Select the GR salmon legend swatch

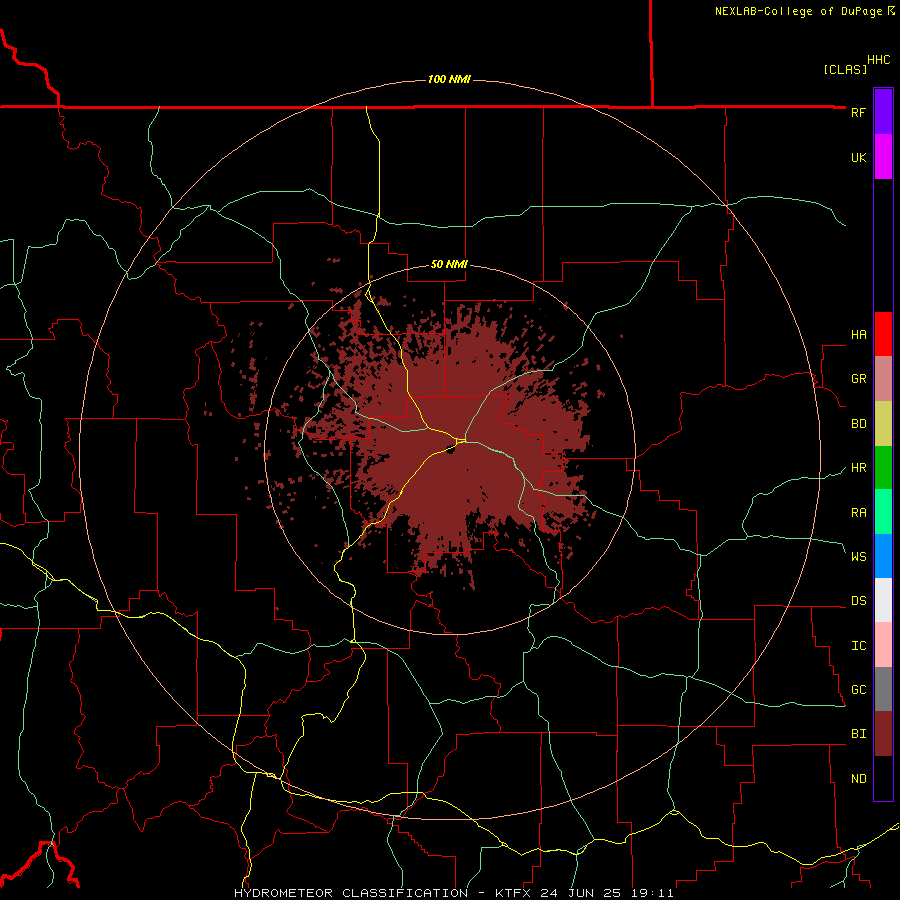point(883,379)
